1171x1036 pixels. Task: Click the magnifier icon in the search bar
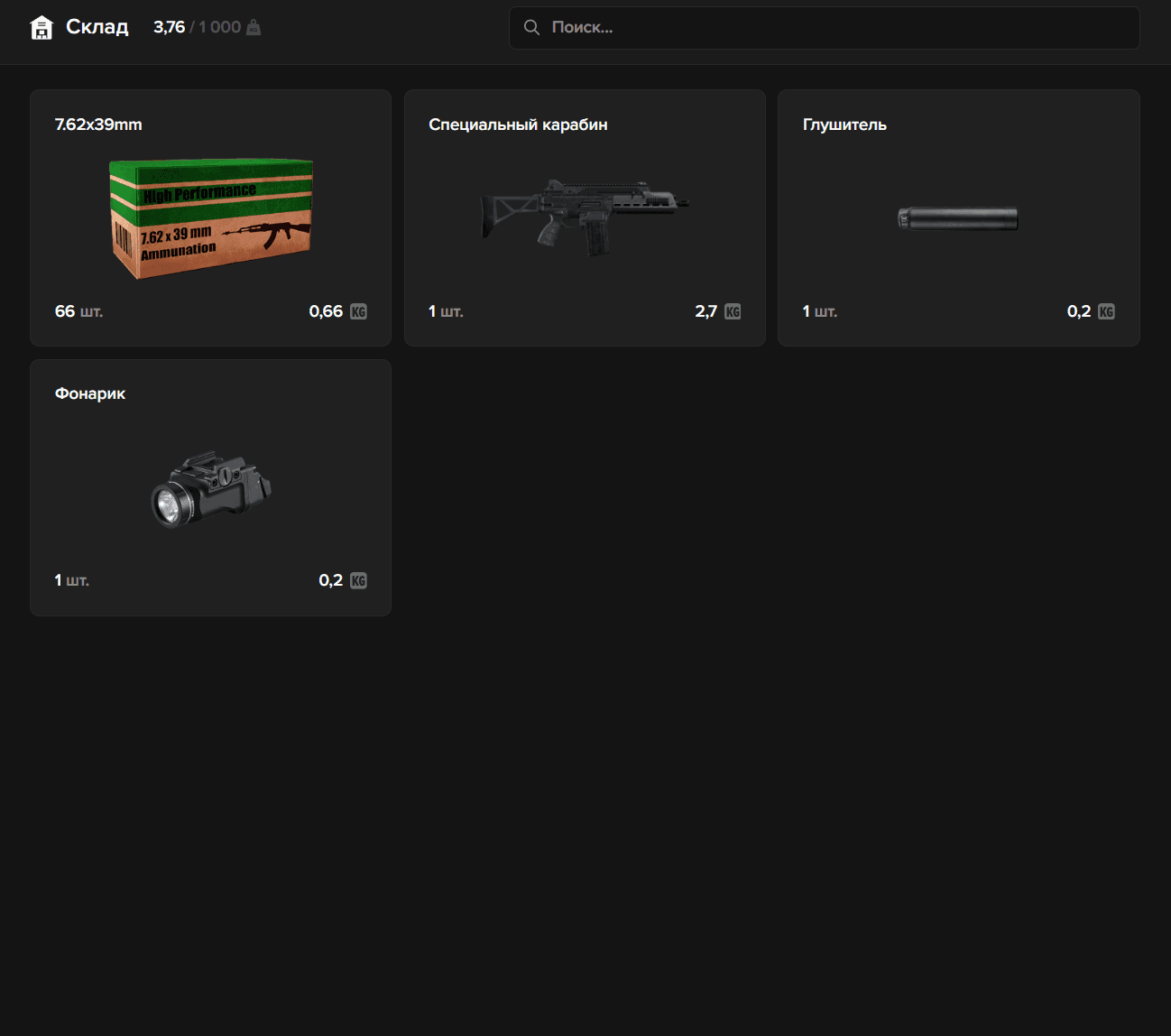(531, 28)
